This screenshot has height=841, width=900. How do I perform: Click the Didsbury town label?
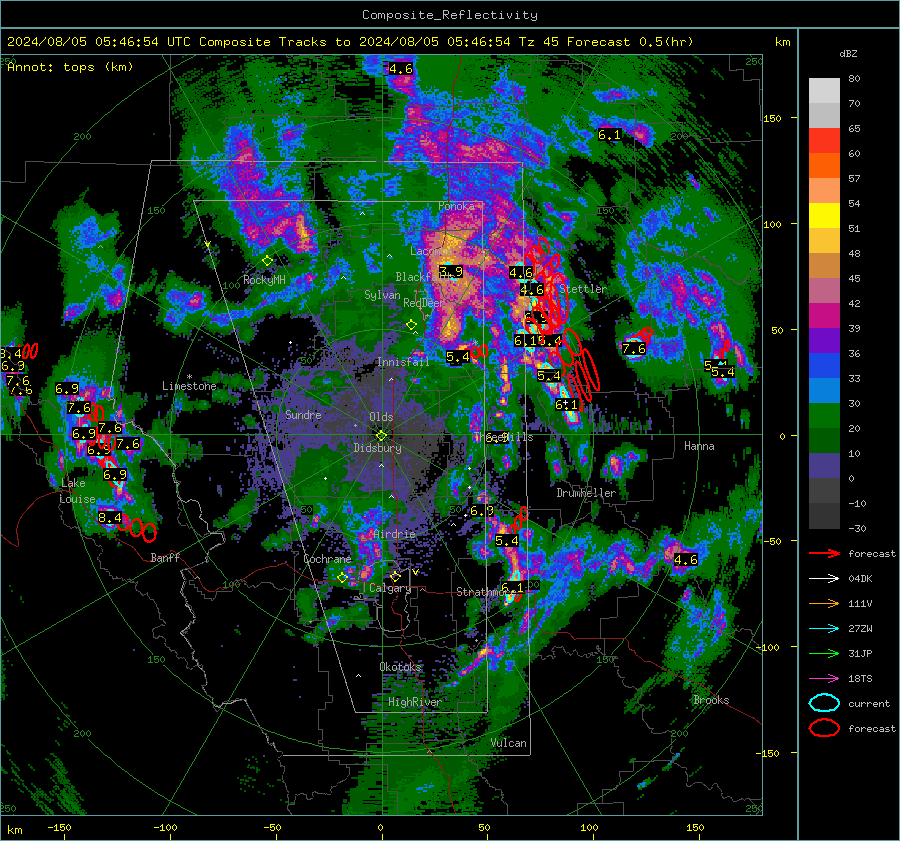click(377, 448)
